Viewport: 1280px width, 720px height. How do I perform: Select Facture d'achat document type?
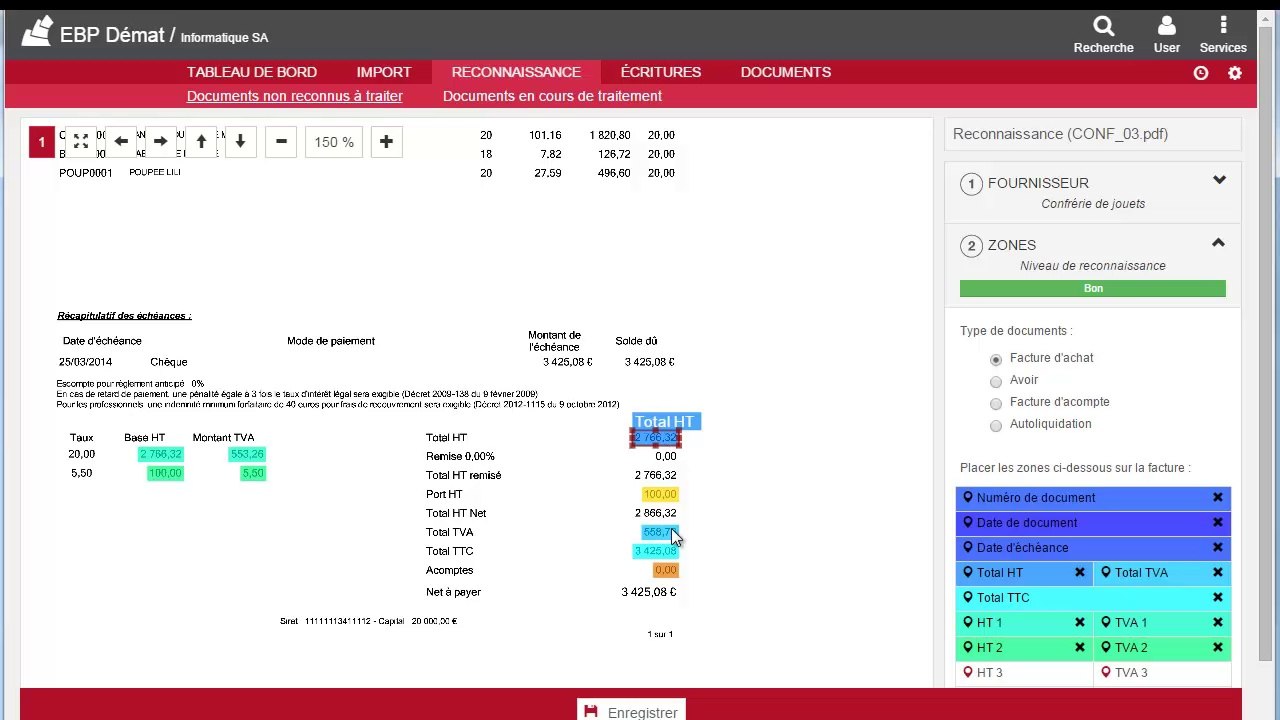(x=996, y=359)
